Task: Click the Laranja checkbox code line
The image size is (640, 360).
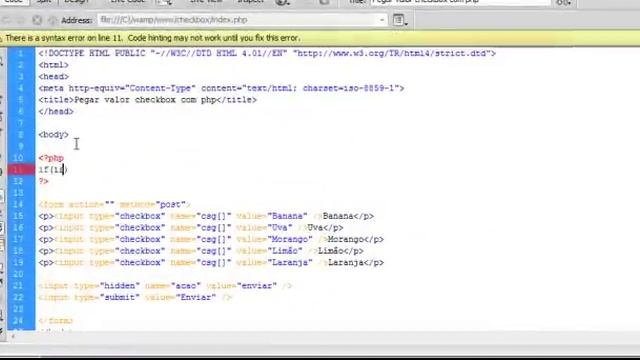Action: point(211,262)
